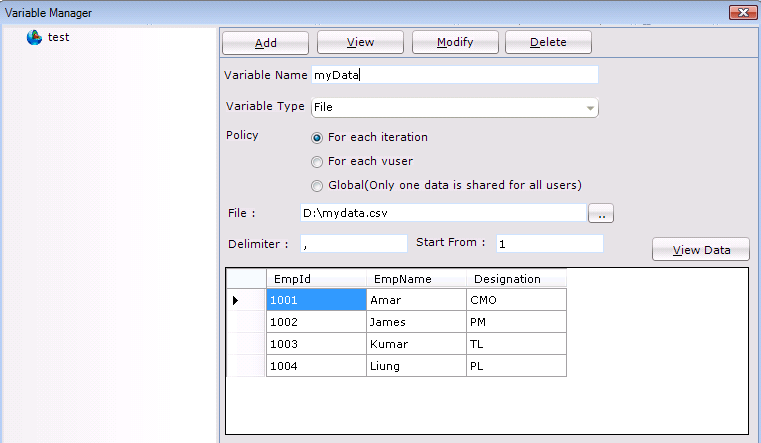Click the test project icon in tree

pos(35,37)
